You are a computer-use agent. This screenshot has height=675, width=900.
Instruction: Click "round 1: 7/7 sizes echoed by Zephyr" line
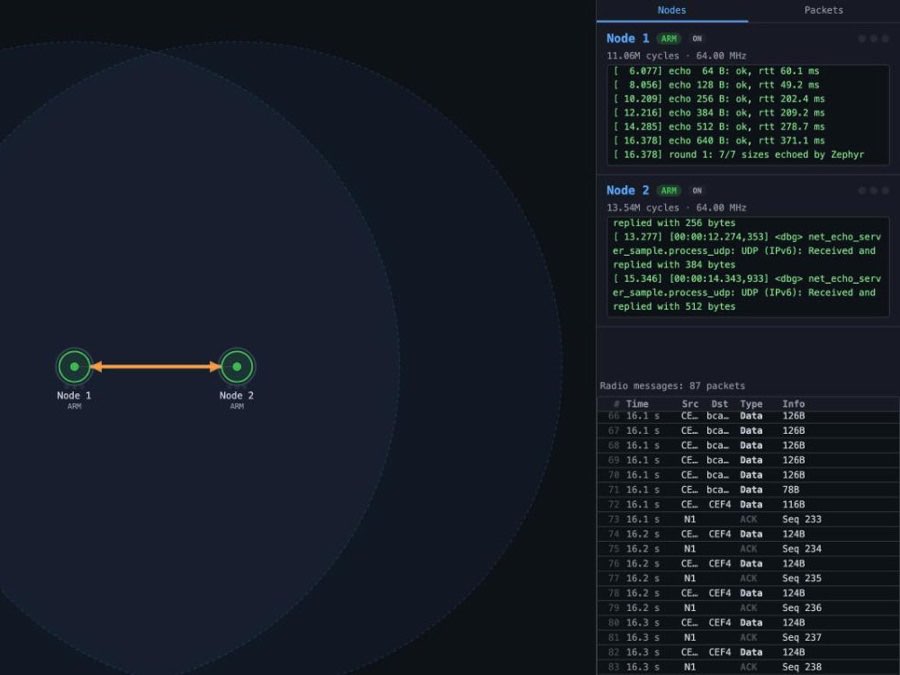[738, 154]
